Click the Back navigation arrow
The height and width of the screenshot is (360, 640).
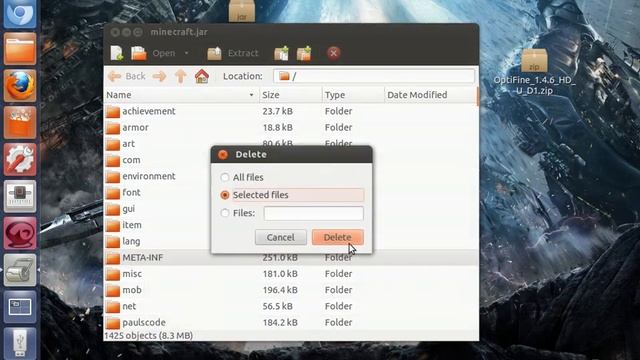click(x=127, y=76)
